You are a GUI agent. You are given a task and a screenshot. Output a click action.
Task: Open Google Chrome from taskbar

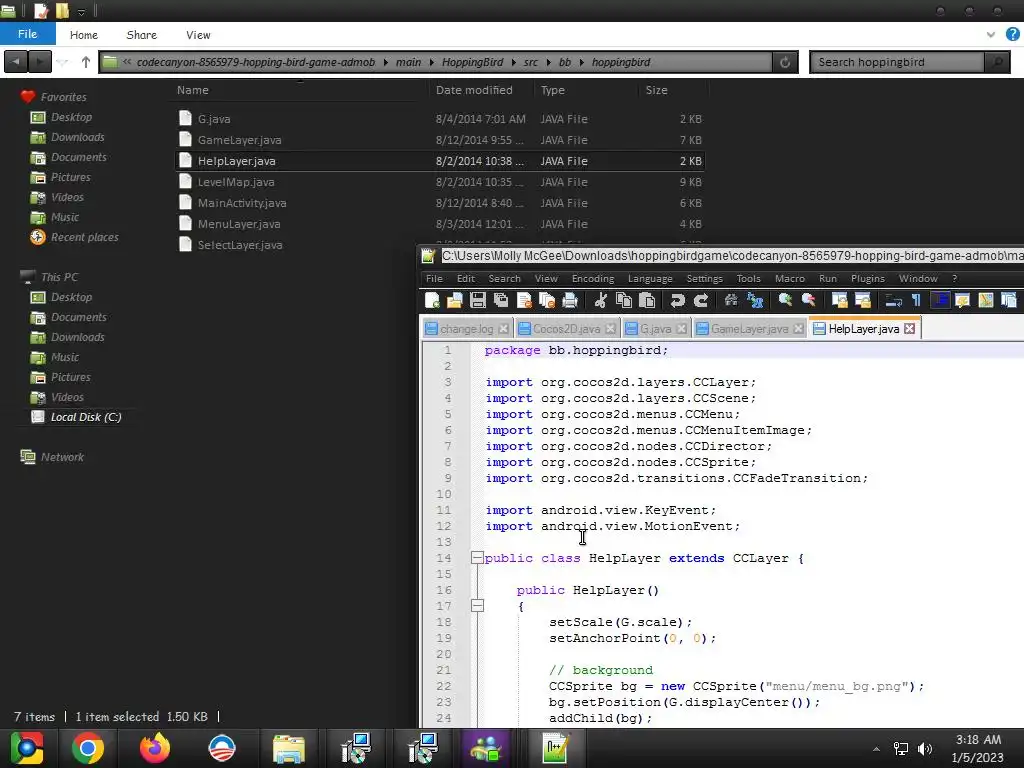[x=88, y=748]
